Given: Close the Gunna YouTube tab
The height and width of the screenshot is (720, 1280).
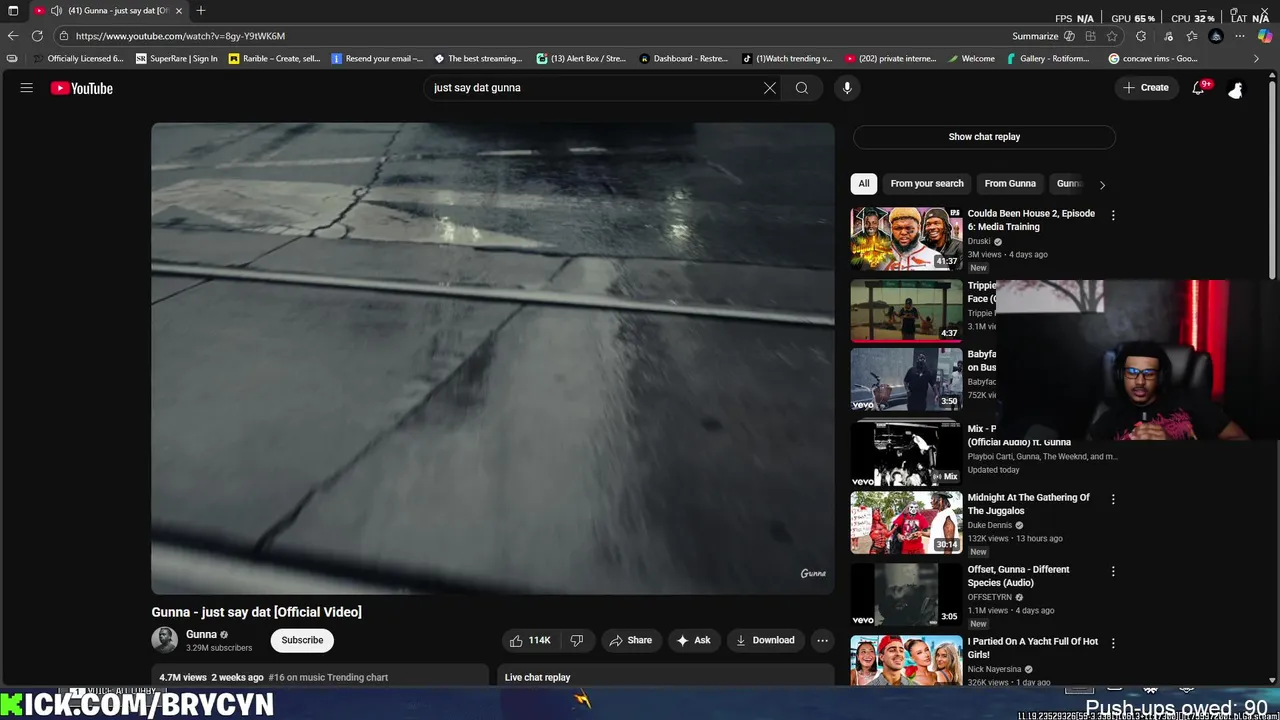Looking at the screenshot, I should coord(179,11).
